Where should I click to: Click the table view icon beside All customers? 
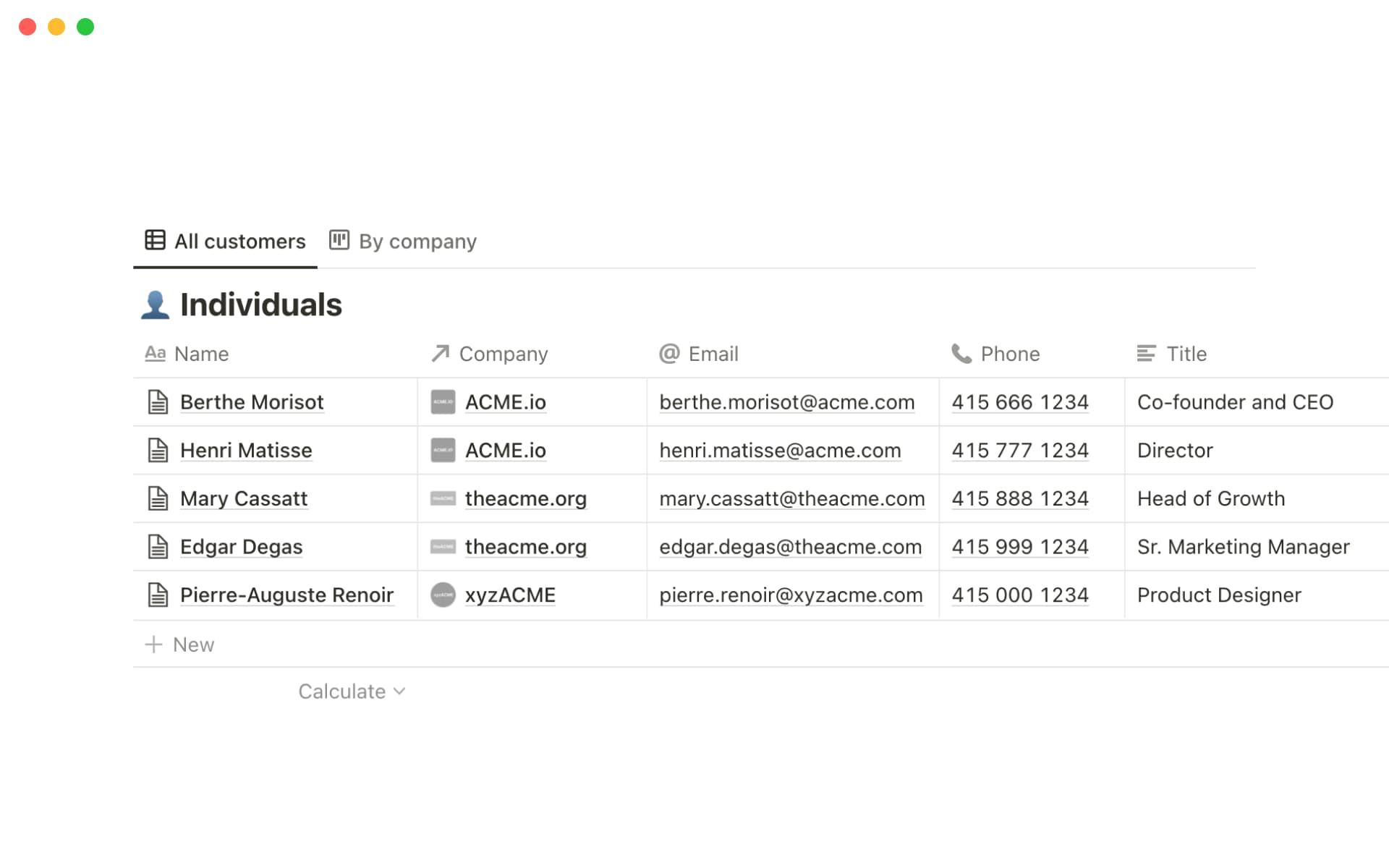(154, 241)
